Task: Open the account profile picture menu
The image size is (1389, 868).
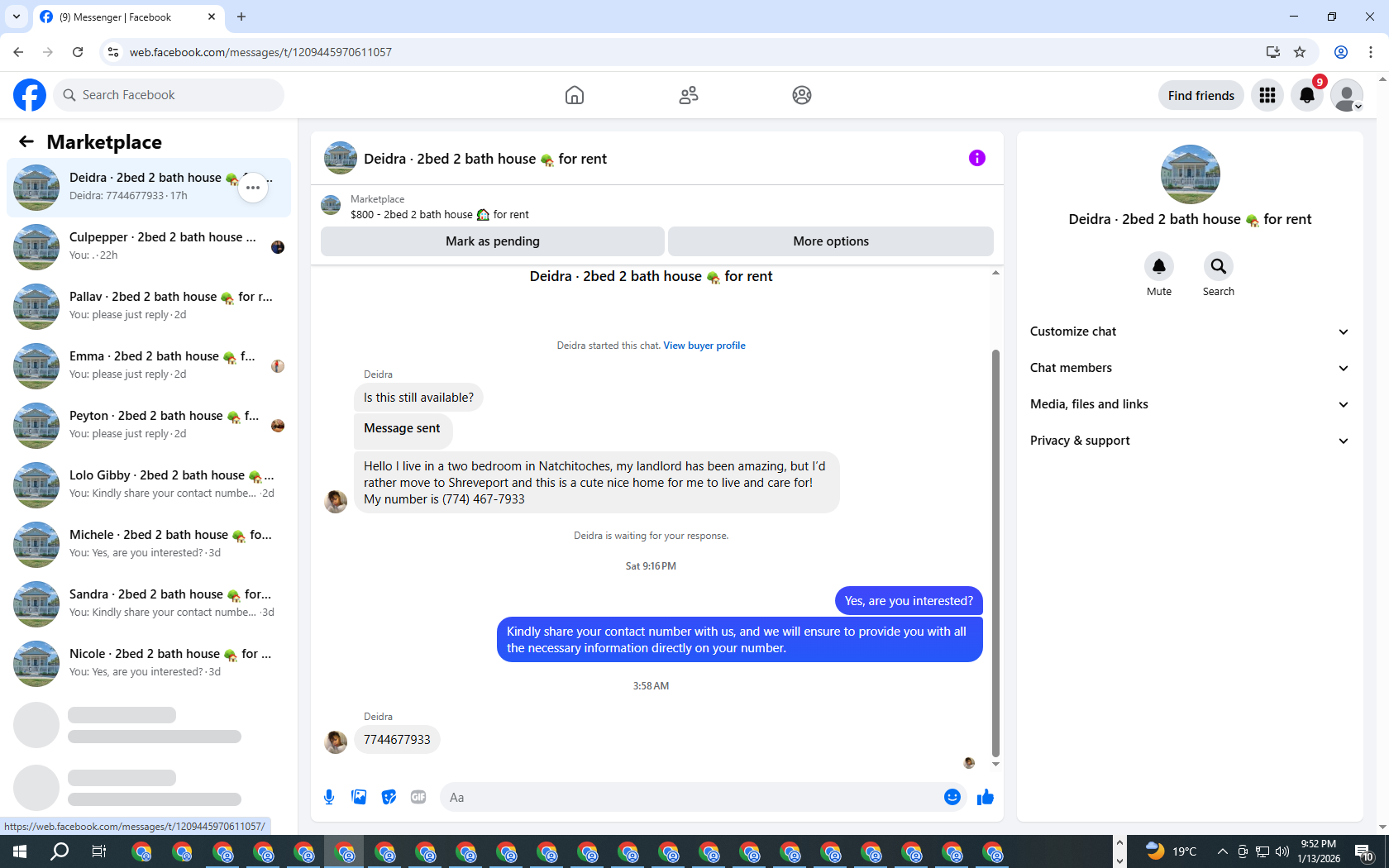Action: (x=1347, y=95)
